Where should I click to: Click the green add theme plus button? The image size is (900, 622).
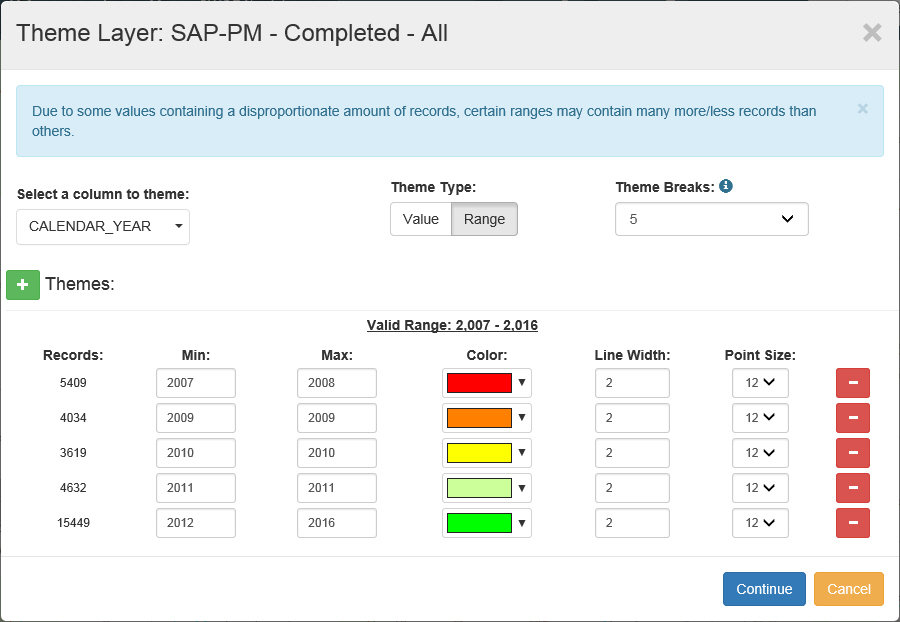point(22,284)
